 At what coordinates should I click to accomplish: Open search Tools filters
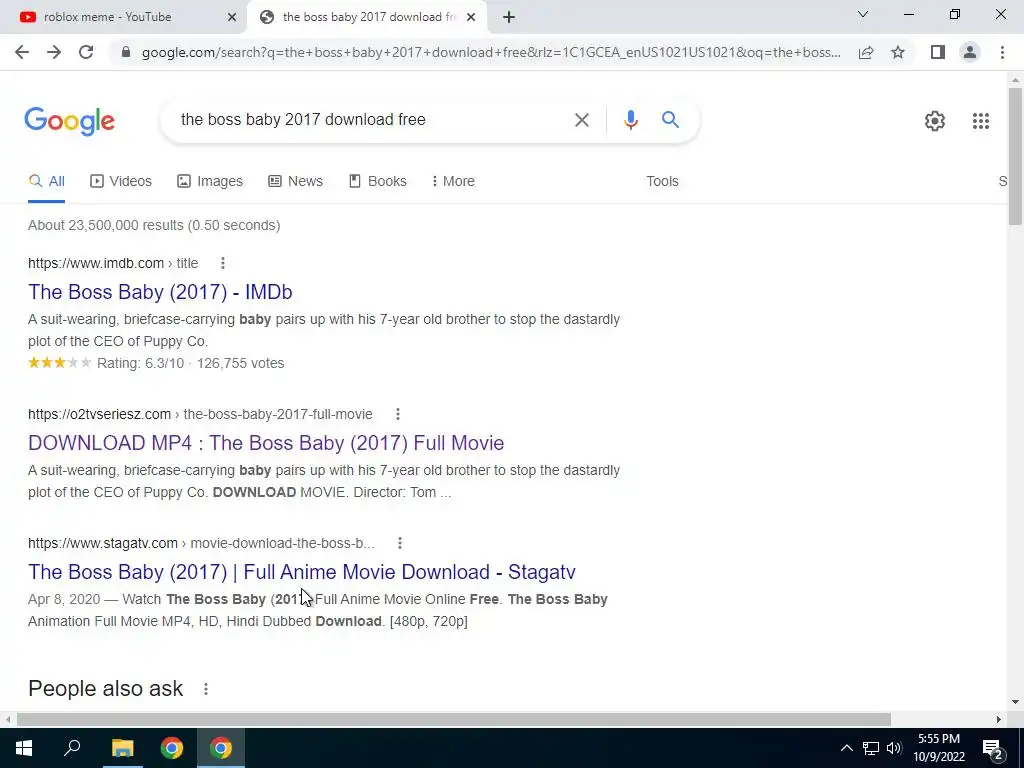662,181
